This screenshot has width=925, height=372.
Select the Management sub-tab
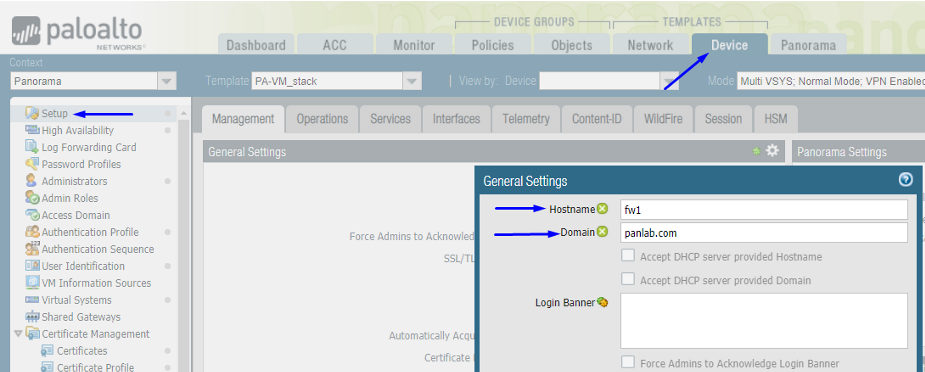(x=243, y=119)
